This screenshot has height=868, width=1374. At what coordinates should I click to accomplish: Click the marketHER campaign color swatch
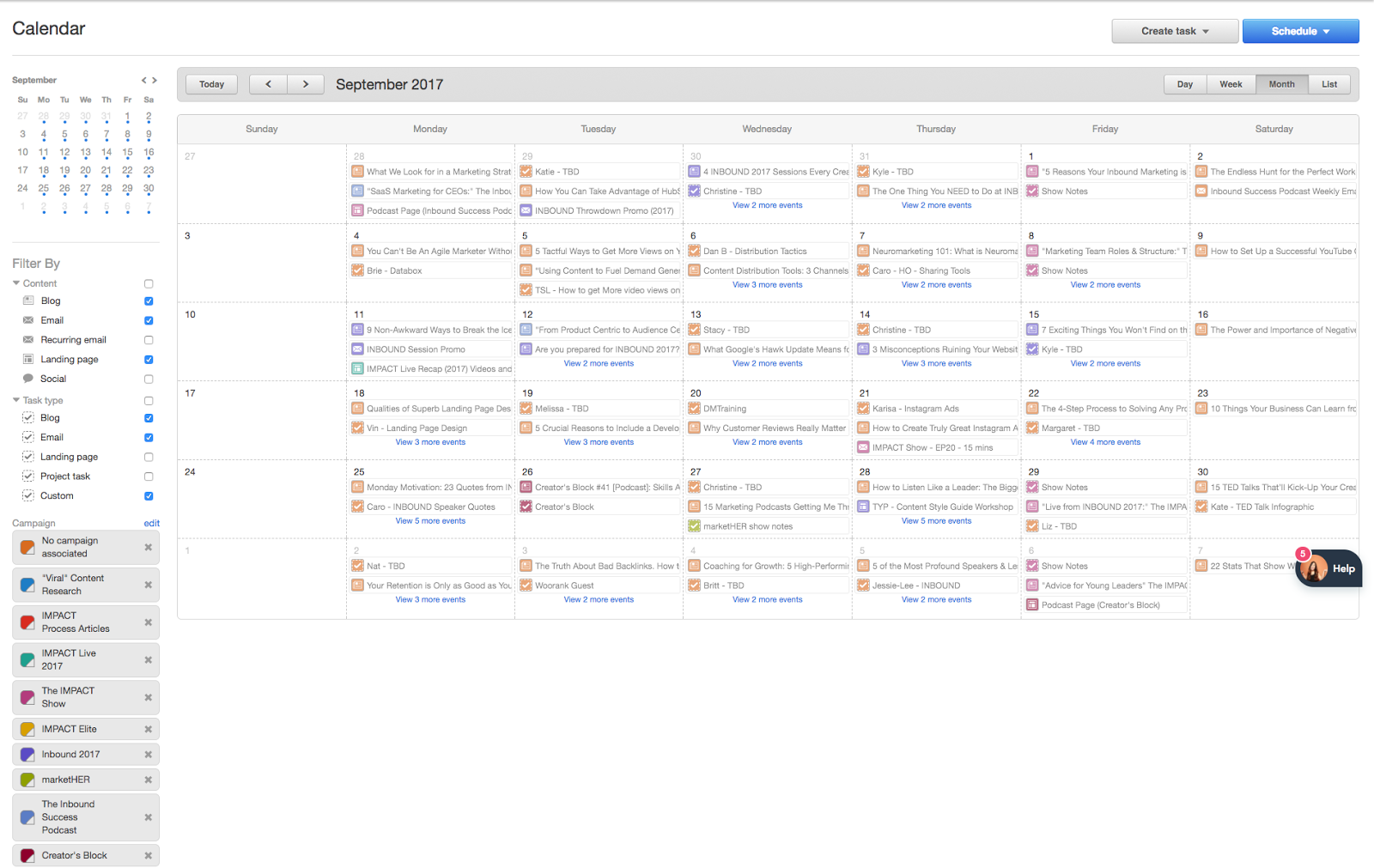pyautogui.click(x=27, y=779)
